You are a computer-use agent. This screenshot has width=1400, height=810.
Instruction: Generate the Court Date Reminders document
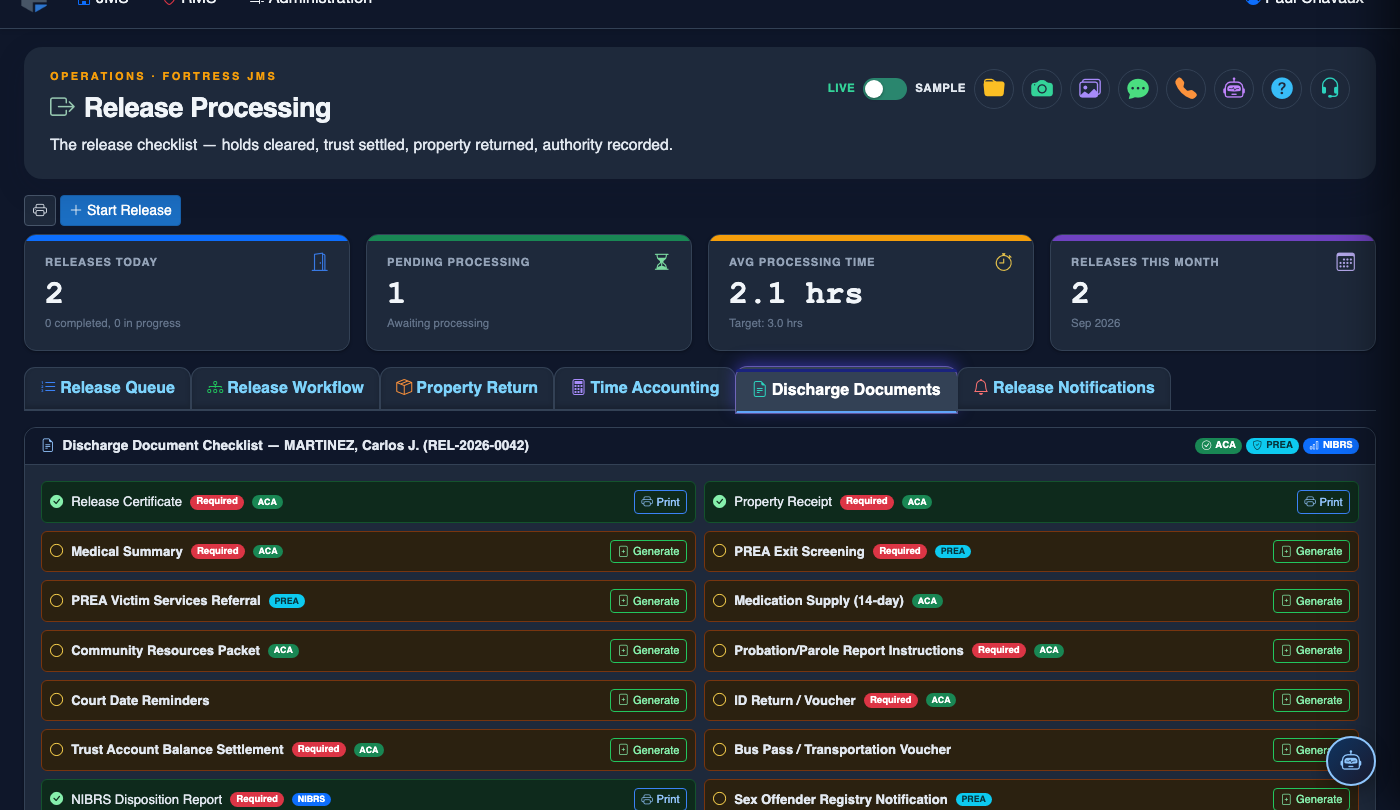(648, 700)
